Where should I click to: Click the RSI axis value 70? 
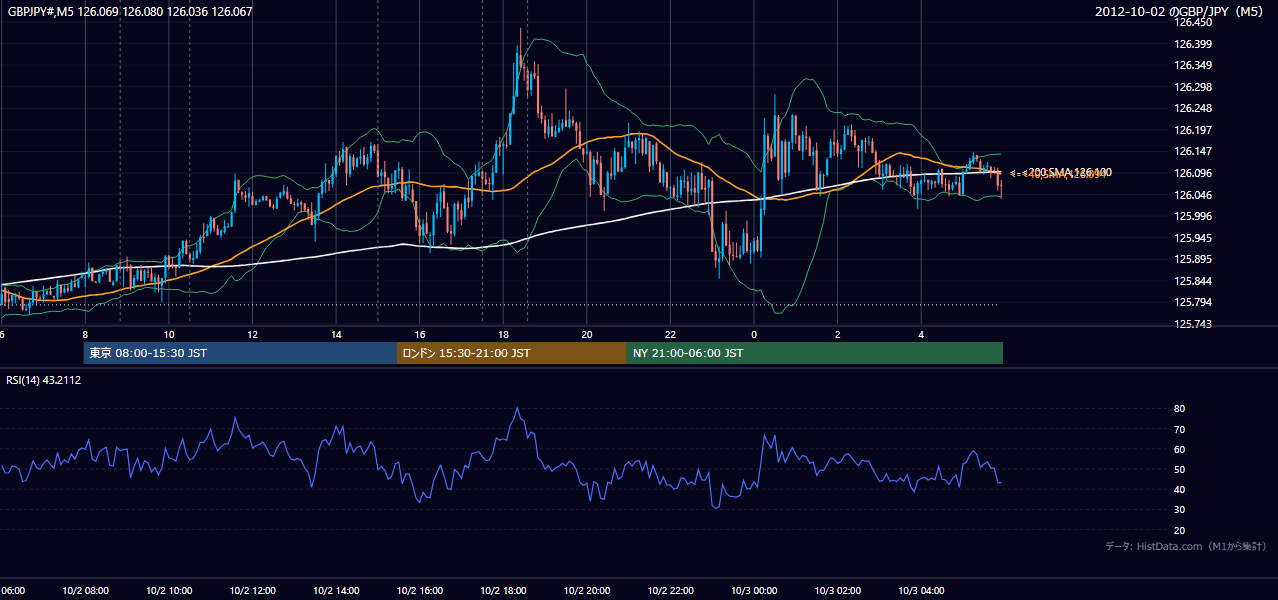1179,429
